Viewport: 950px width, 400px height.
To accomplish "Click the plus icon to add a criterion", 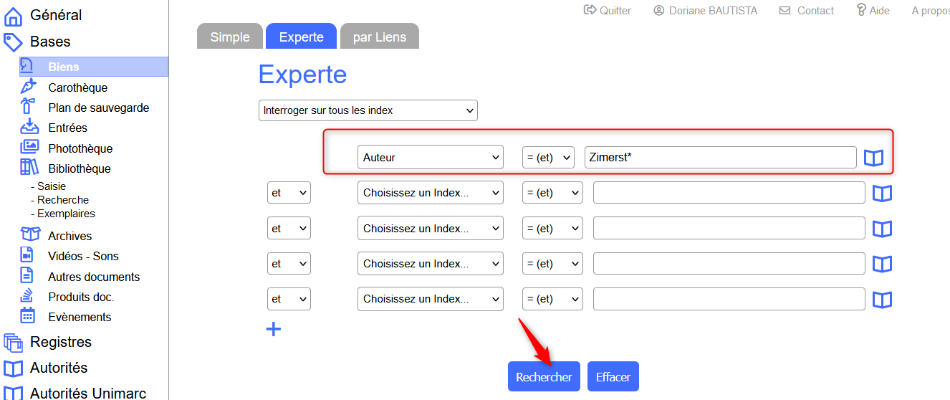I will click(273, 329).
